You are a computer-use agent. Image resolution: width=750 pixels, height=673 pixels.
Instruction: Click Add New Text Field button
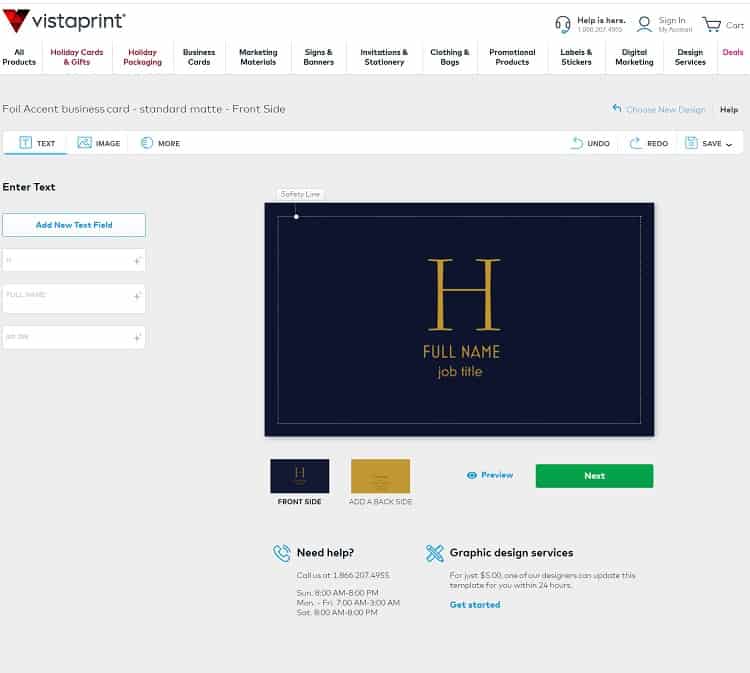pos(74,225)
